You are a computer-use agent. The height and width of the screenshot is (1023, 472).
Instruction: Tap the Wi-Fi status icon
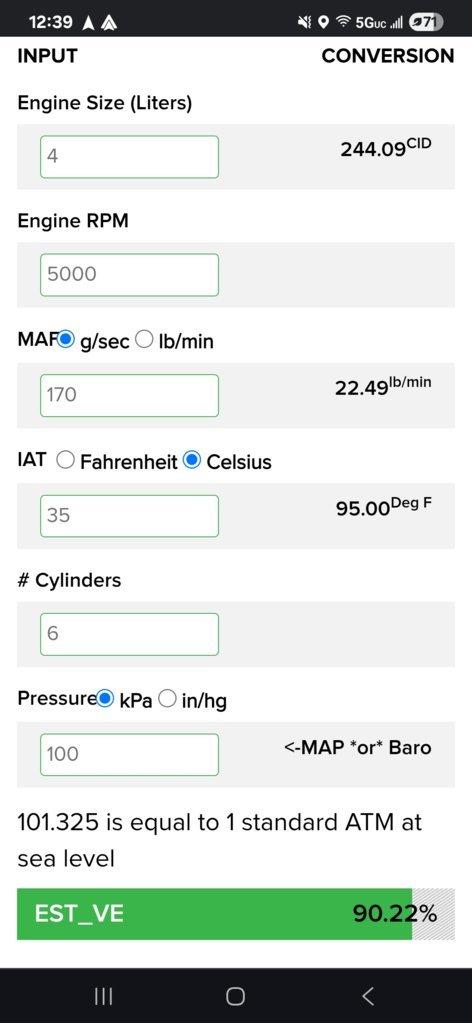(x=342, y=23)
